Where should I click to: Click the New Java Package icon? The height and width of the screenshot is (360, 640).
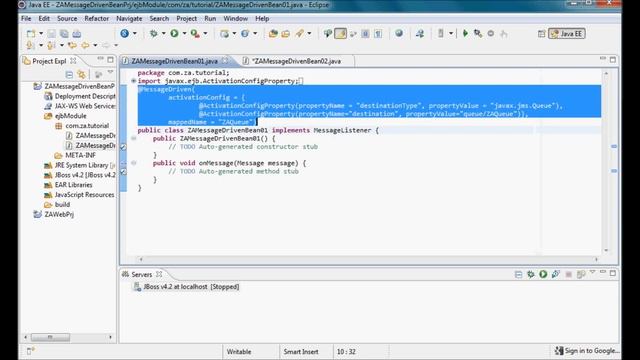224,33
